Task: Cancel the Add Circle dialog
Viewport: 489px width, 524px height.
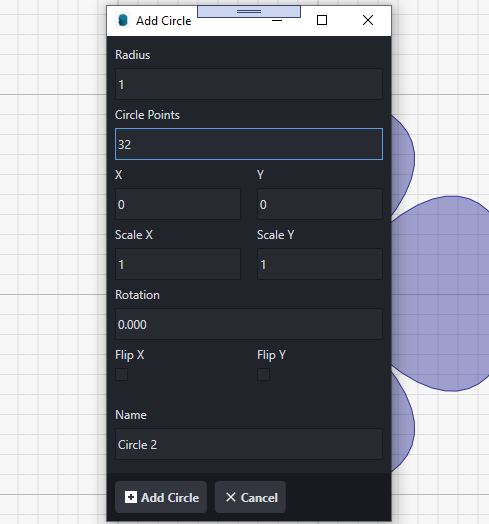Action: coord(250,497)
